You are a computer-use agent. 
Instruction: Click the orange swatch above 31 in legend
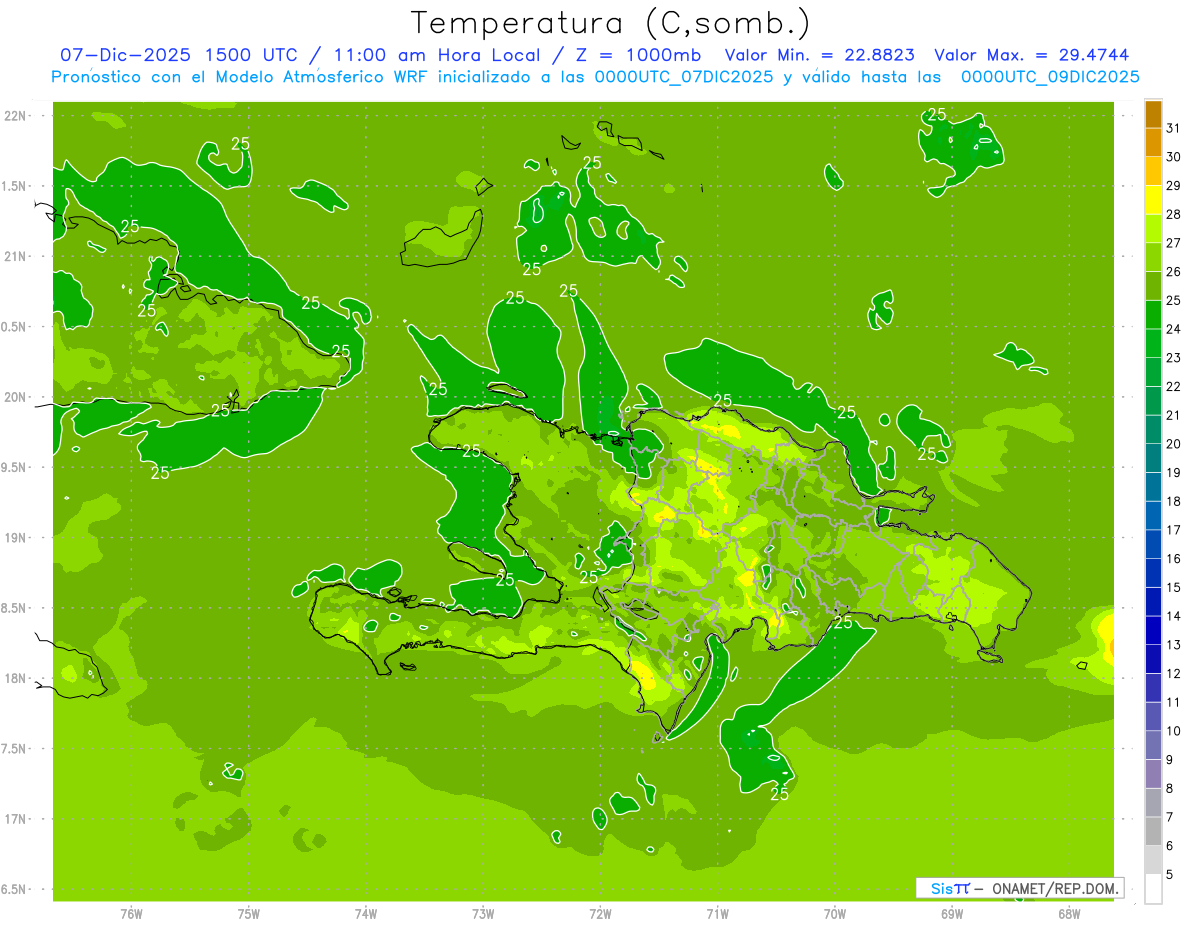[x=1153, y=114]
